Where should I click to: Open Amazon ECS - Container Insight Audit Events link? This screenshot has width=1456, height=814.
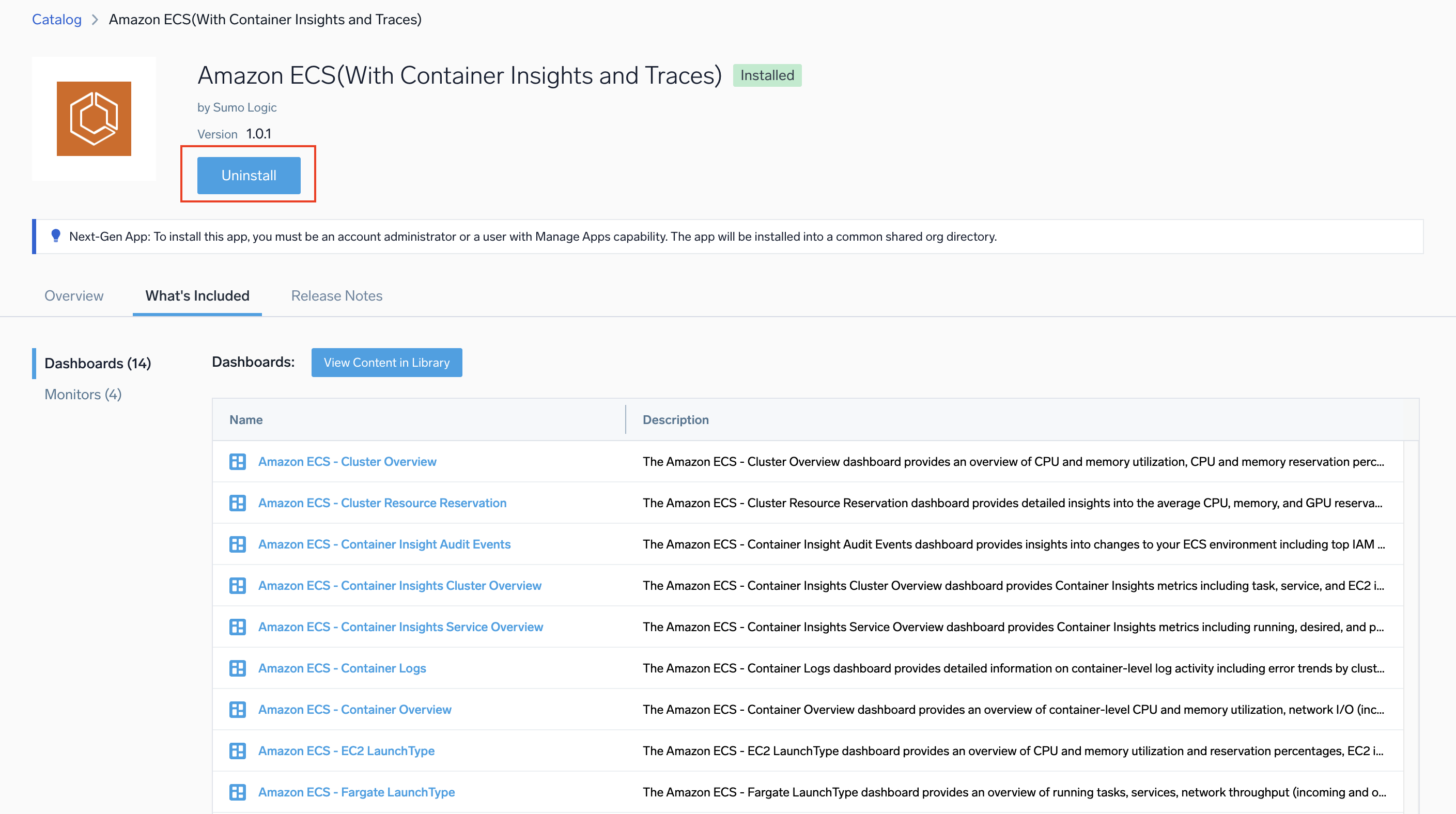(x=384, y=544)
